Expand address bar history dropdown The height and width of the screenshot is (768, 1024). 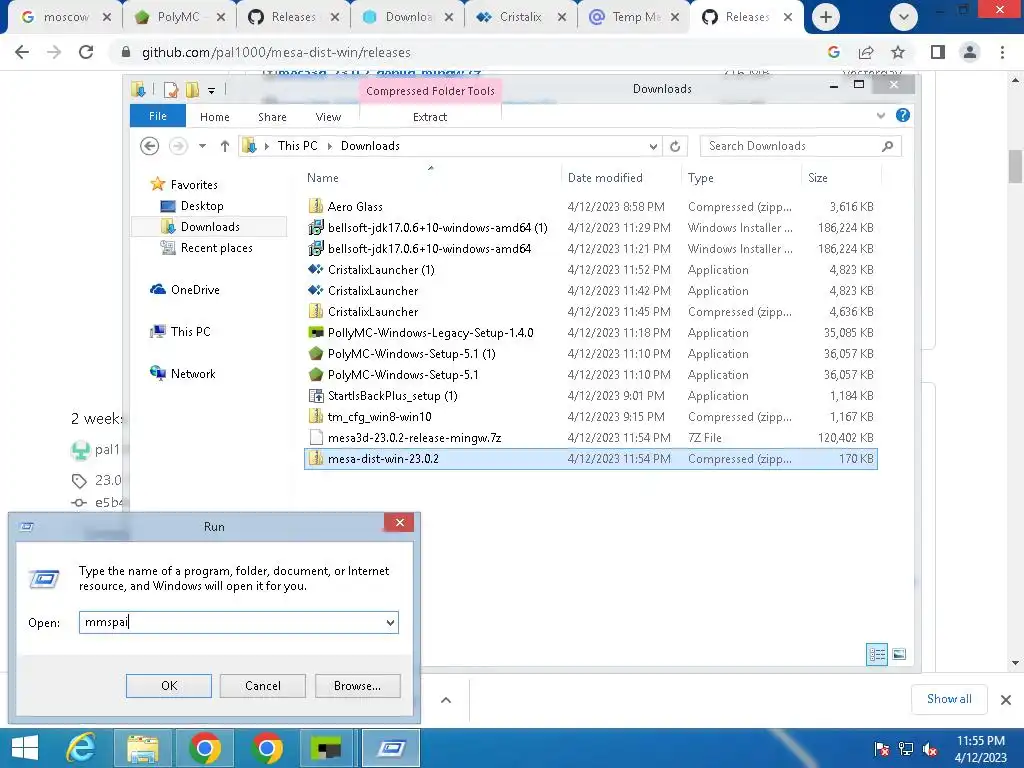653,146
